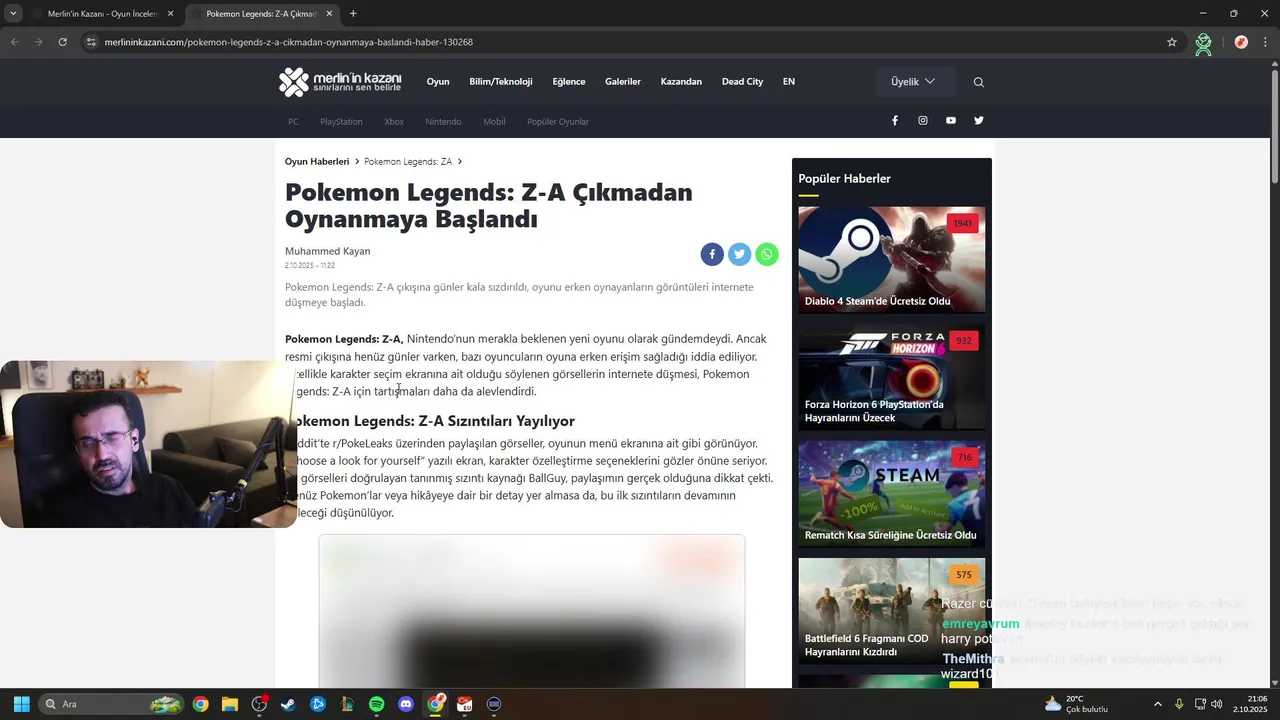The height and width of the screenshot is (720, 1280).
Task: Select the Nintendo category link
Action: (443, 122)
